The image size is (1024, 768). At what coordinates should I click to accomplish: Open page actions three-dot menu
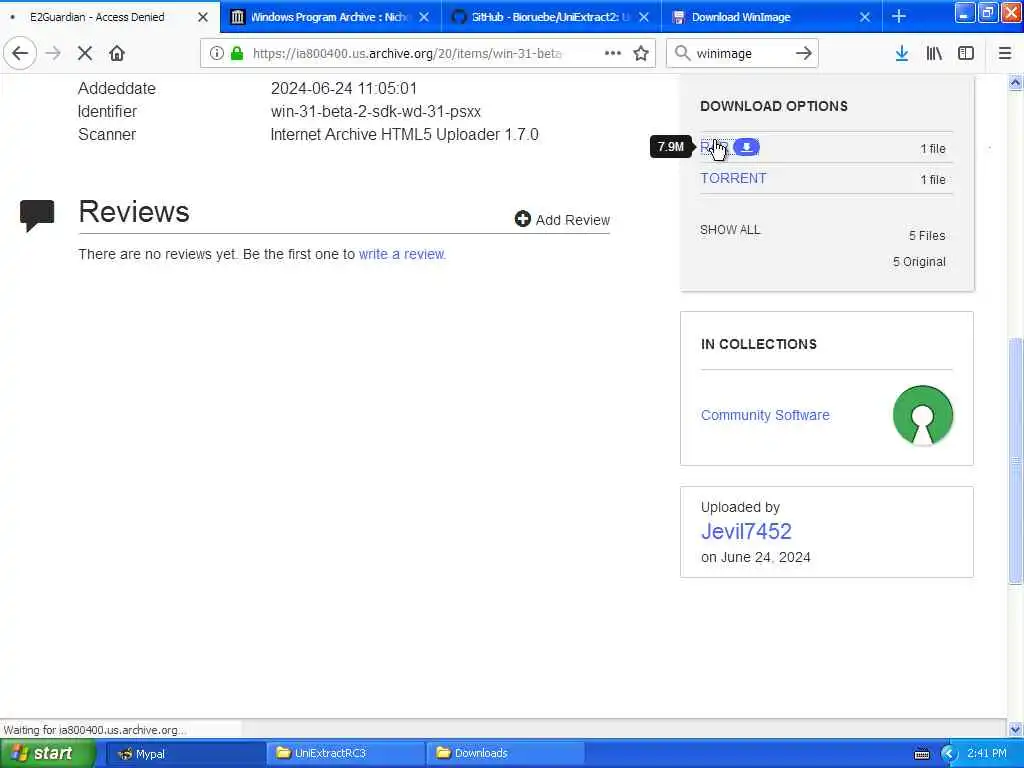tap(613, 53)
